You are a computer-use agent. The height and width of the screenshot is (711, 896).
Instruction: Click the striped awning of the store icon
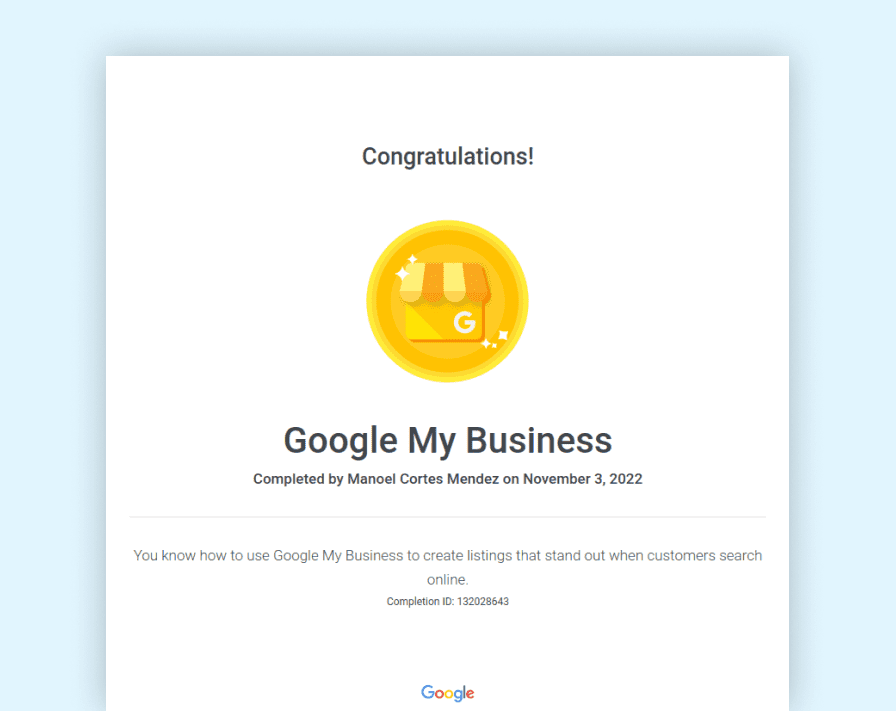click(443, 281)
